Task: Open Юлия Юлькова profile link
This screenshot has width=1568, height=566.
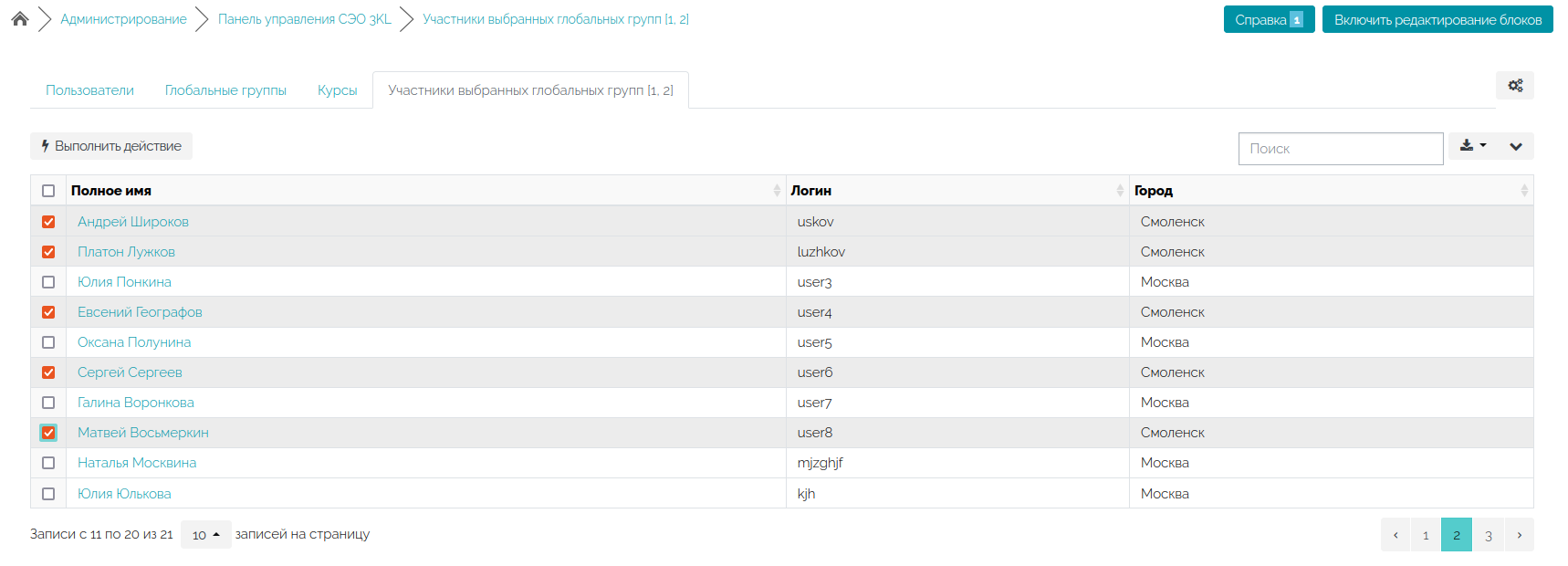Action: pos(124,494)
